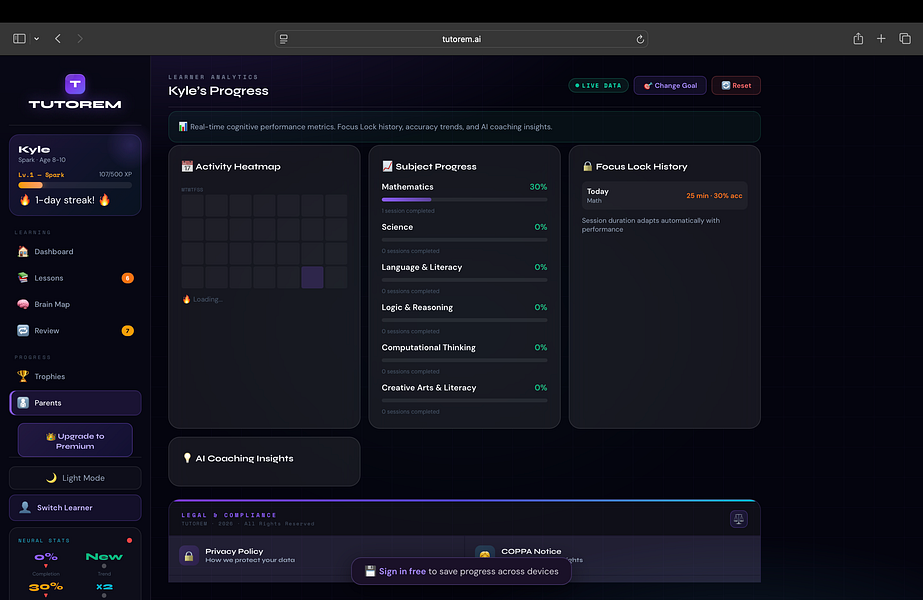
Task: Click the yellow Review count badge
Action: 127,331
